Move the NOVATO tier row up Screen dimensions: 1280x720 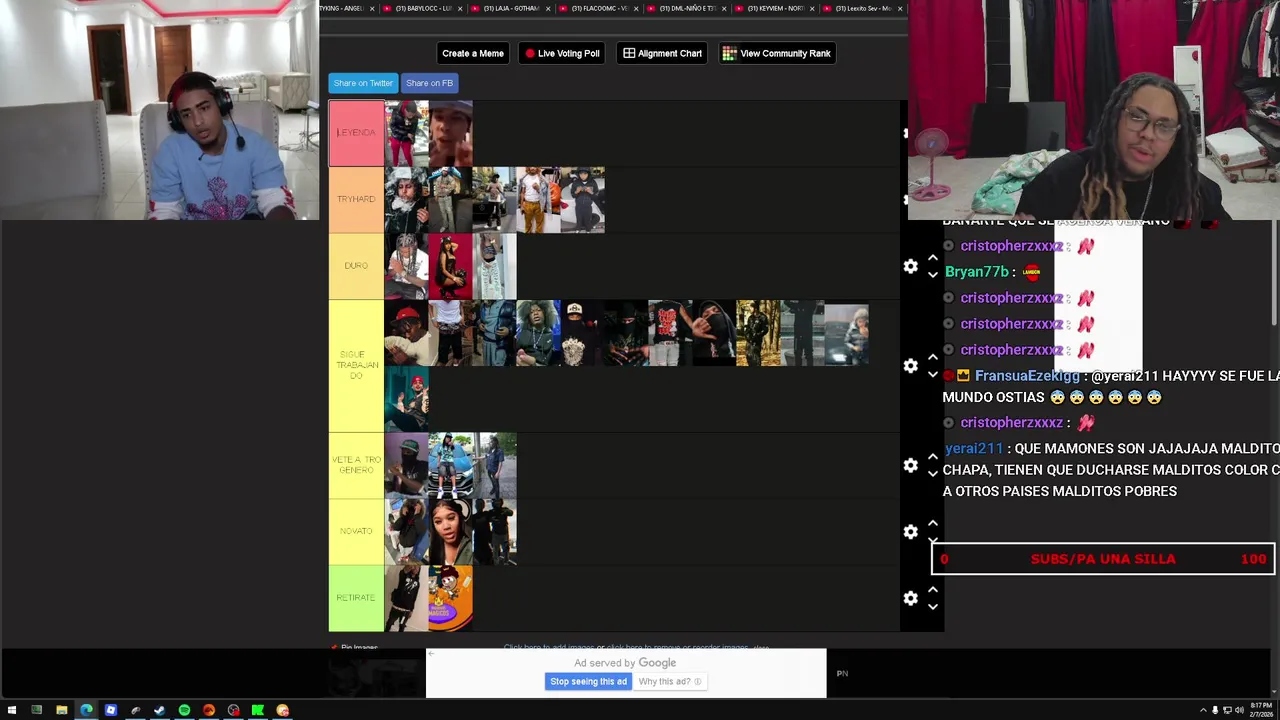[933, 523]
